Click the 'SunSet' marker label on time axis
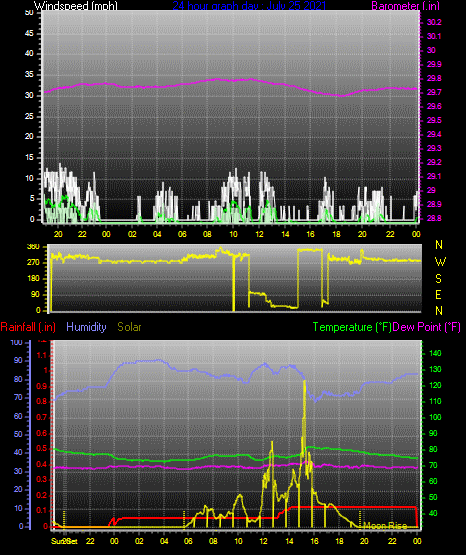The image size is (466, 555). tap(64, 541)
